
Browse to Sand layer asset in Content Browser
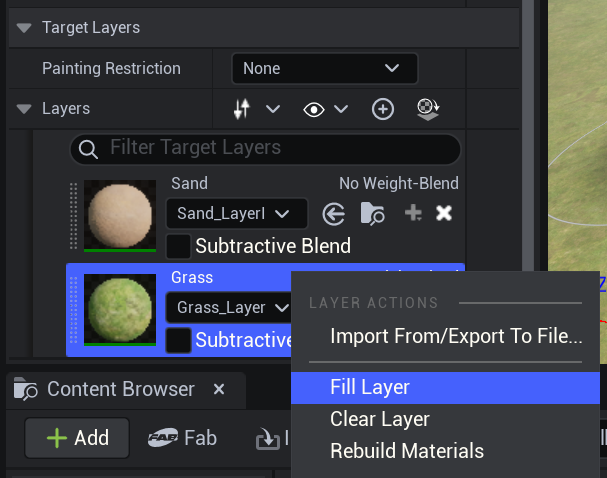pyautogui.click(x=372, y=213)
